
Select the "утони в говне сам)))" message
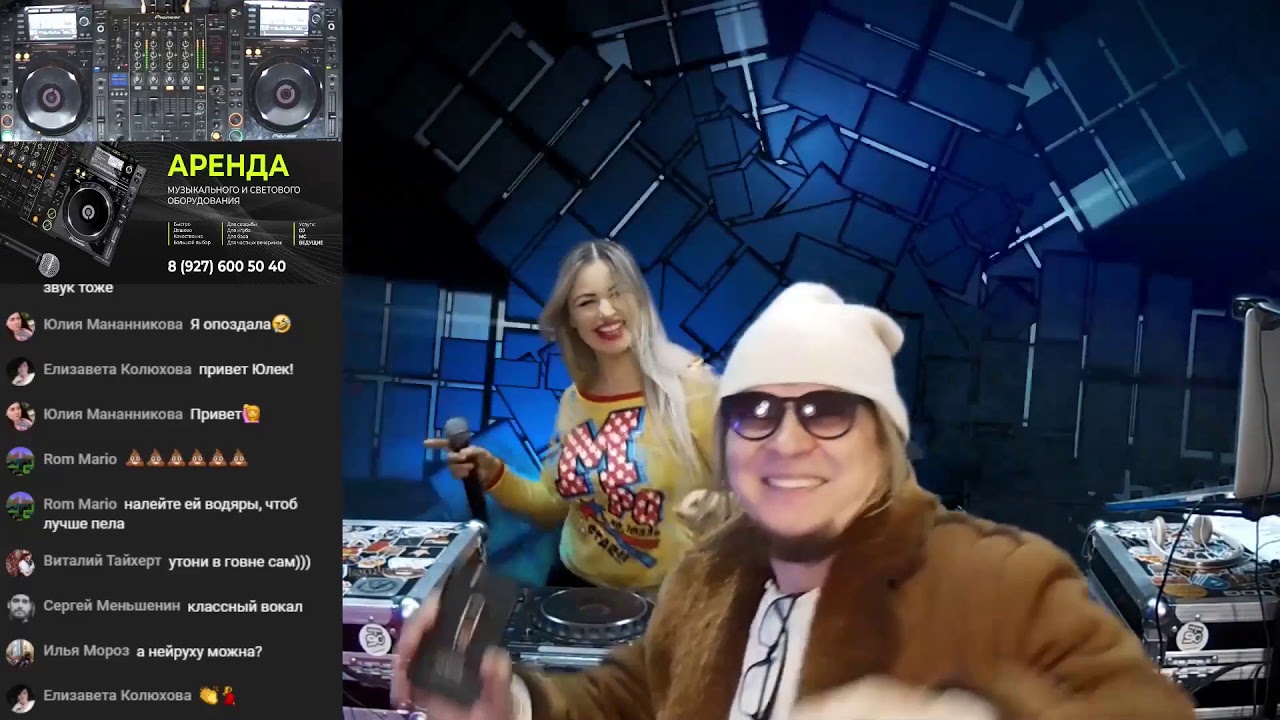pos(240,562)
